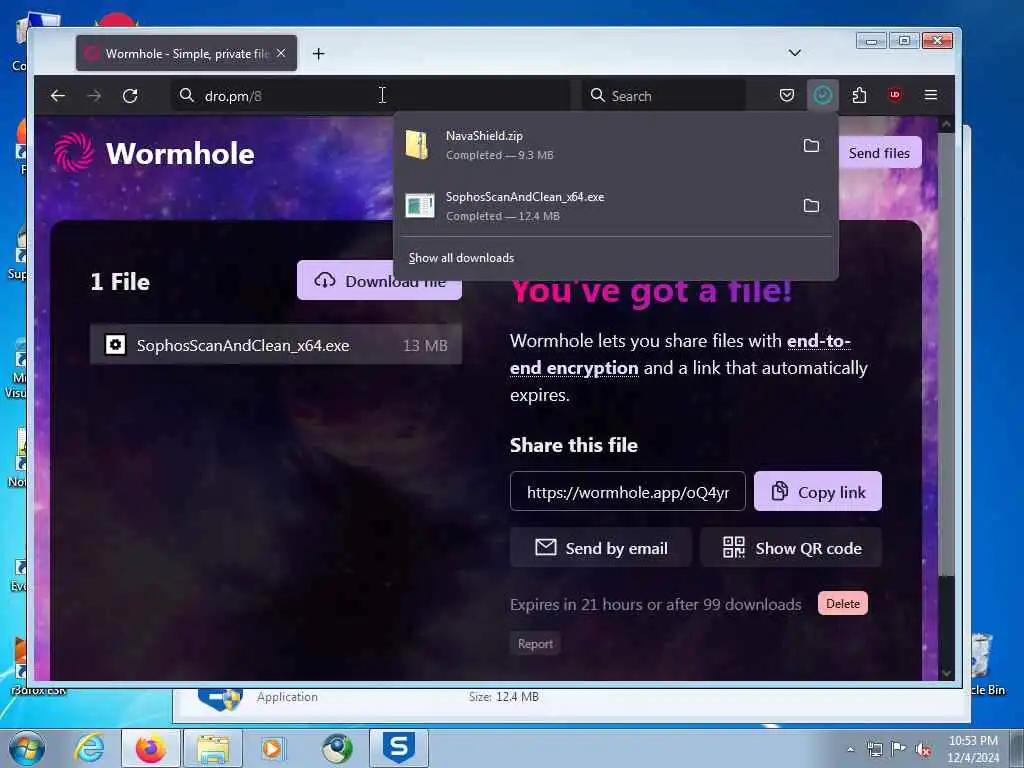
Task: Expand the list all tabs chevron
Action: click(795, 53)
